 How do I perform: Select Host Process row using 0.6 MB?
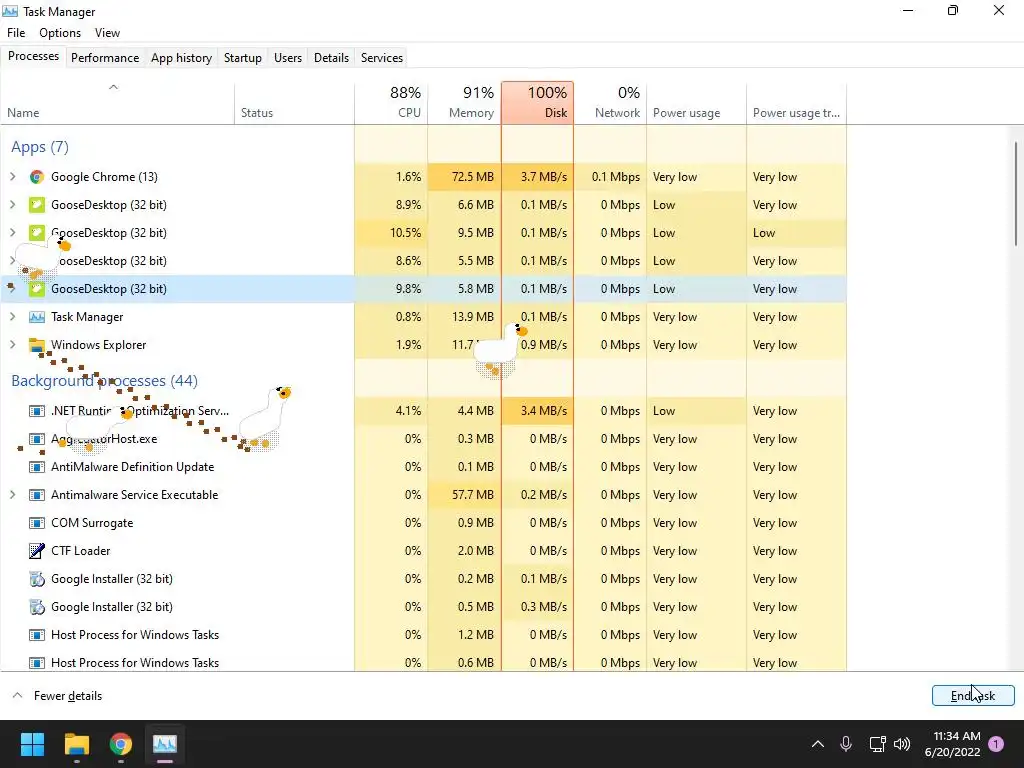[x=423, y=662]
